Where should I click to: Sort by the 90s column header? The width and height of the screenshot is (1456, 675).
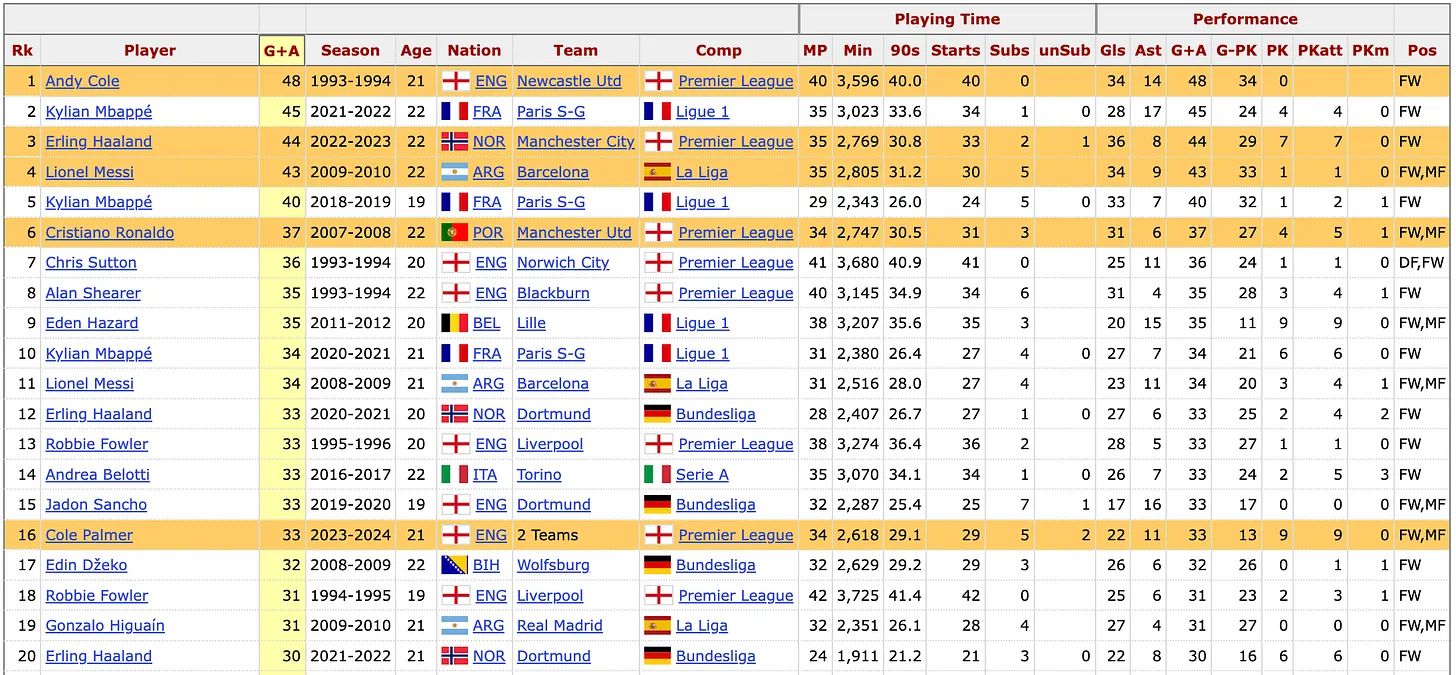click(905, 50)
